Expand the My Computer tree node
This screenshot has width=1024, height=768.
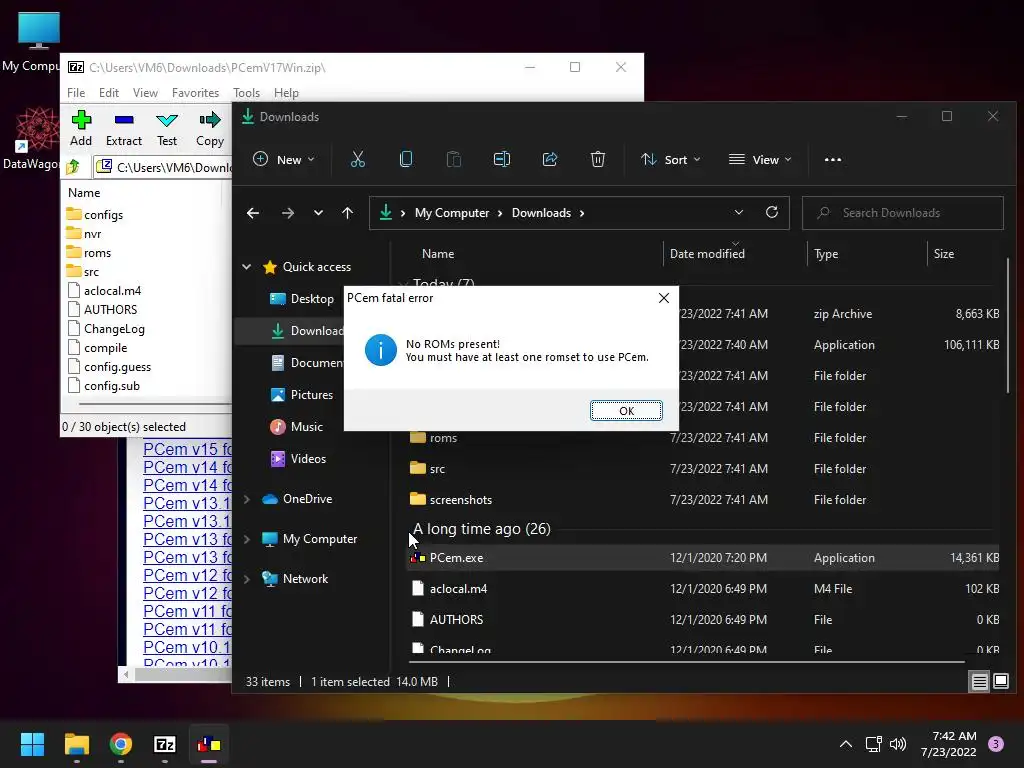click(x=247, y=539)
